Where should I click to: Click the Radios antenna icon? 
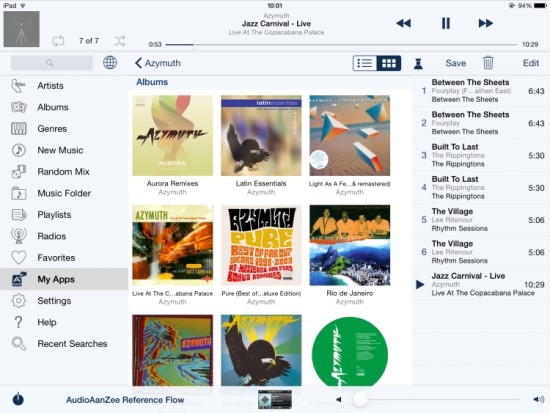tap(19, 236)
